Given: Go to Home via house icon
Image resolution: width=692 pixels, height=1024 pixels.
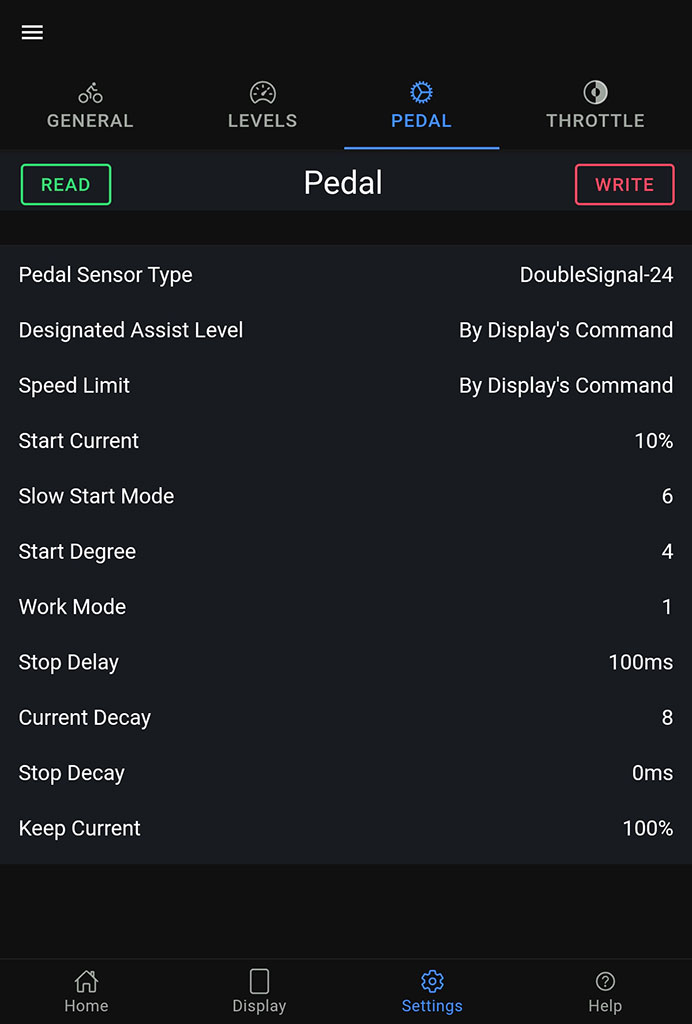Looking at the screenshot, I should (x=87, y=981).
